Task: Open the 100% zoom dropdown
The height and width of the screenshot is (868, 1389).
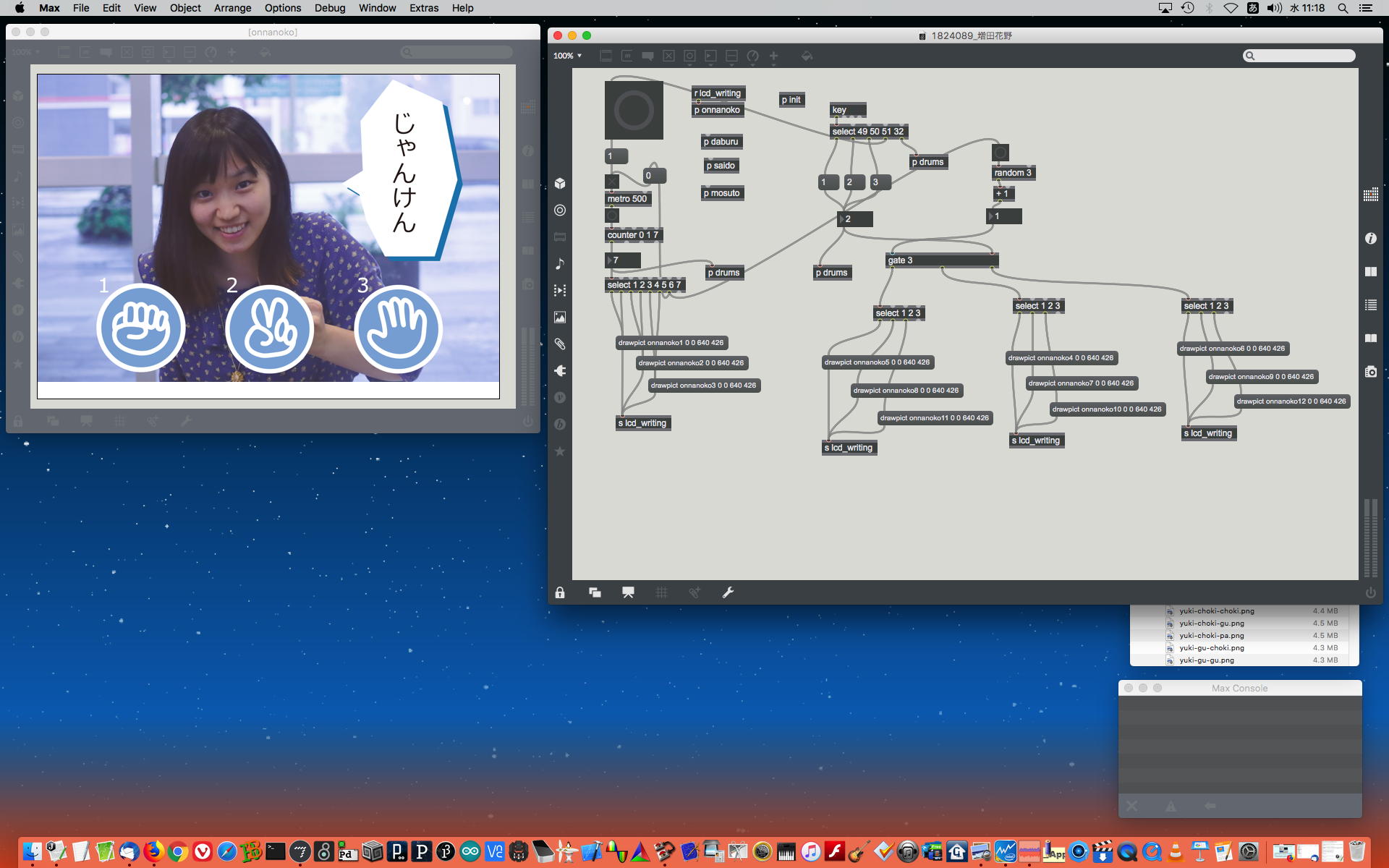Action: tap(567, 56)
